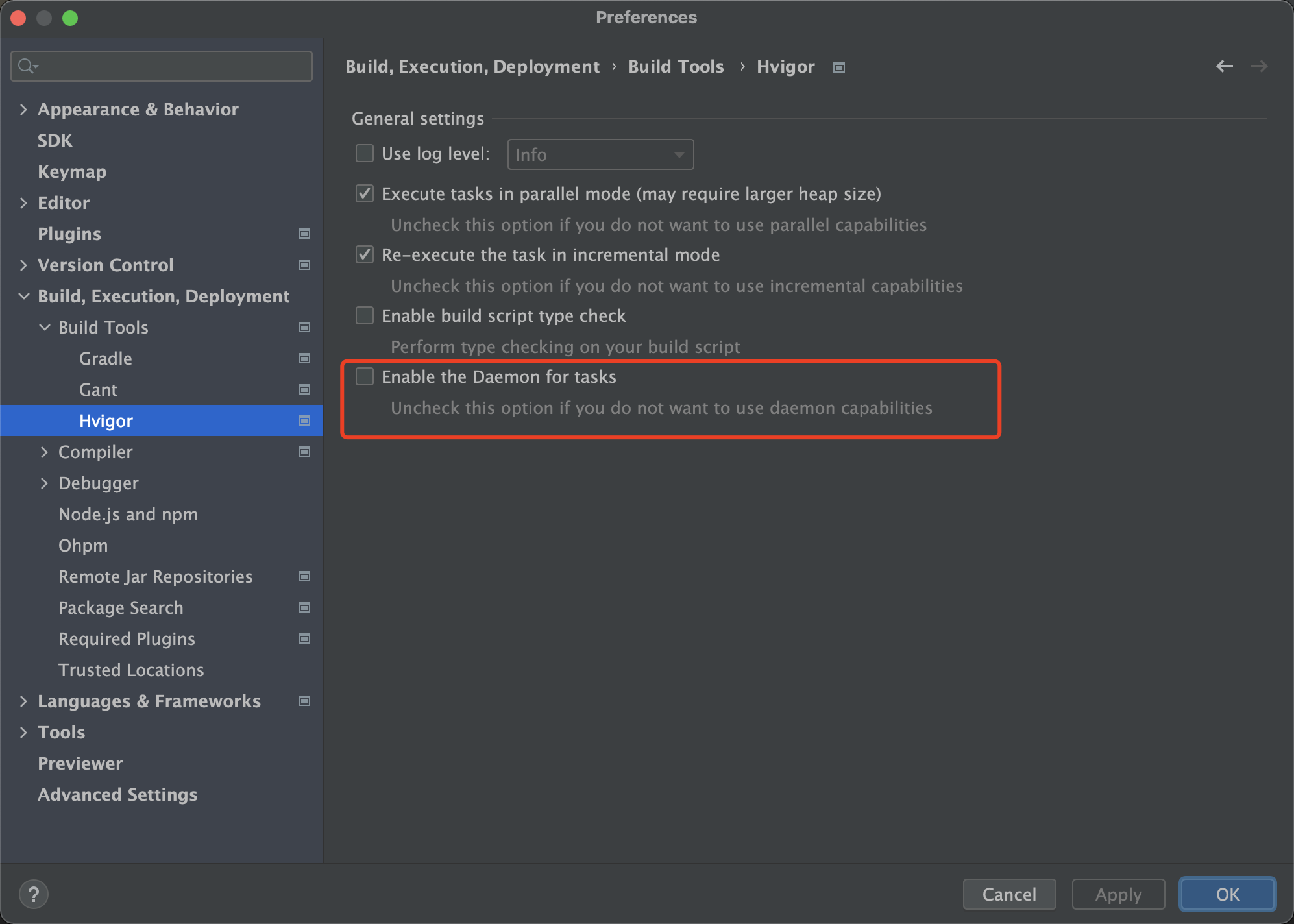Collapse the Build Tools tree node
This screenshot has height=924, width=1294.
(44, 327)
